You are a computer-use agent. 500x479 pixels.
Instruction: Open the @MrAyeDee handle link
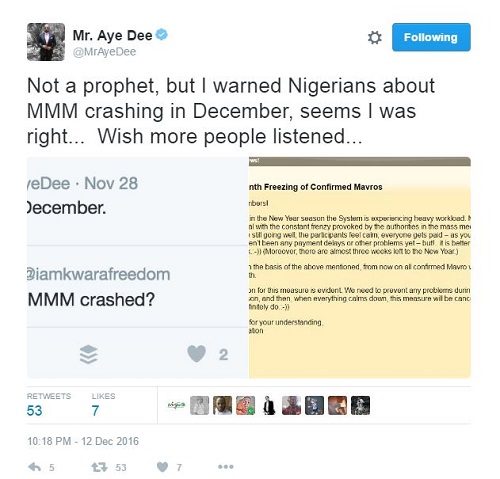(x=104, y=52)
